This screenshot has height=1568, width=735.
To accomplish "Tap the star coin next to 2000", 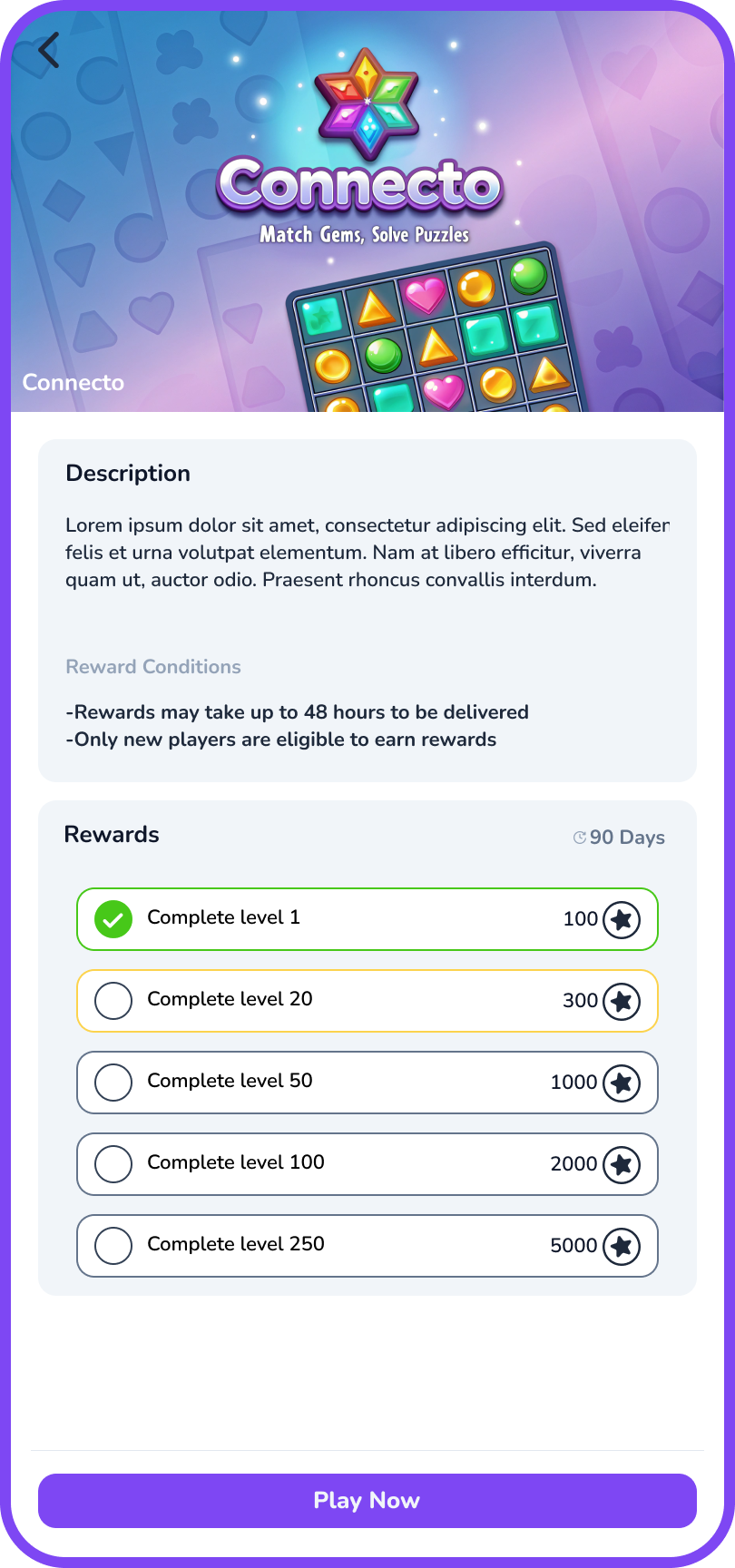I will (622, 1164).
